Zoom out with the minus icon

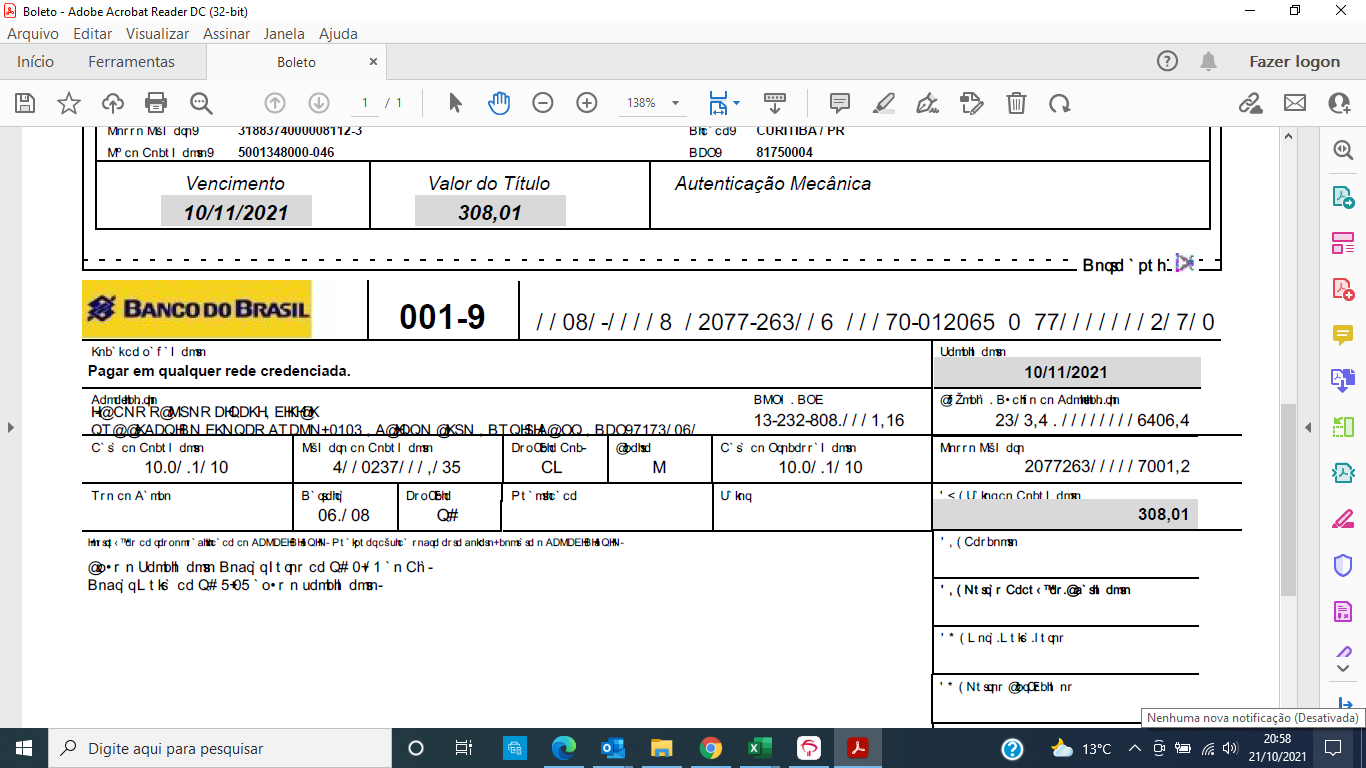pyautogui.click(x=543, y=102)
